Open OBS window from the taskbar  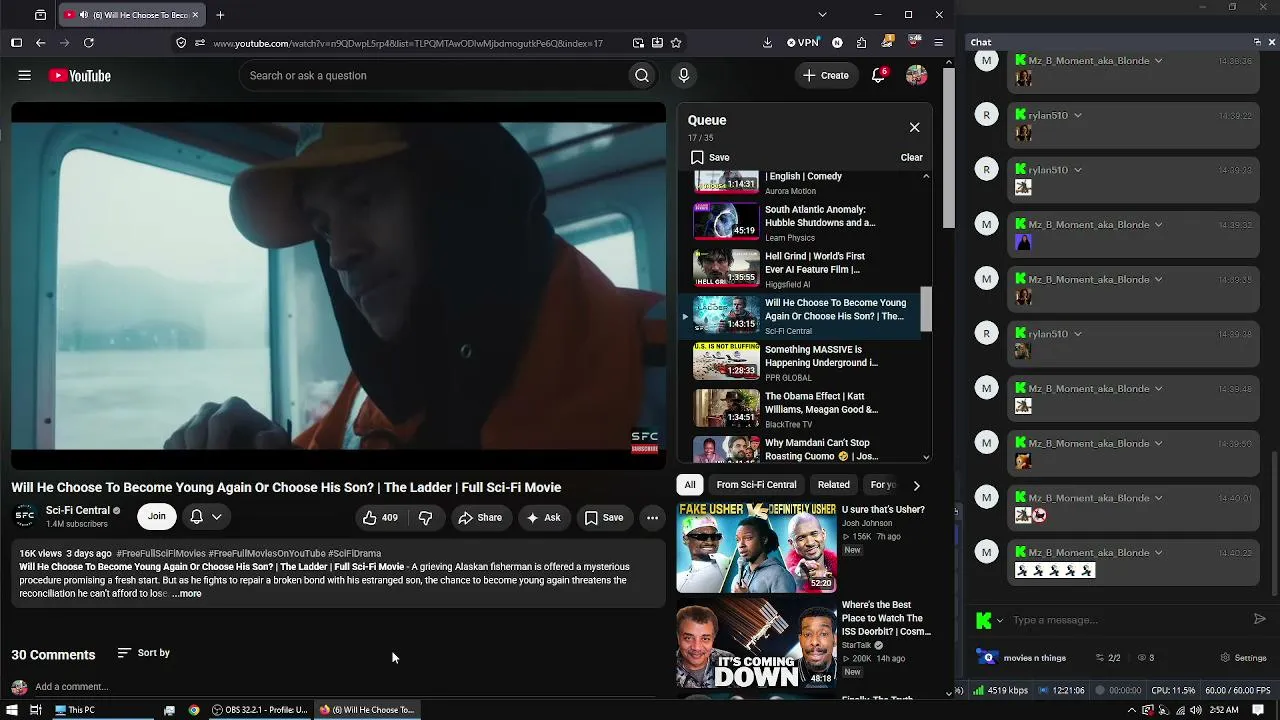[x=260, y=710]
